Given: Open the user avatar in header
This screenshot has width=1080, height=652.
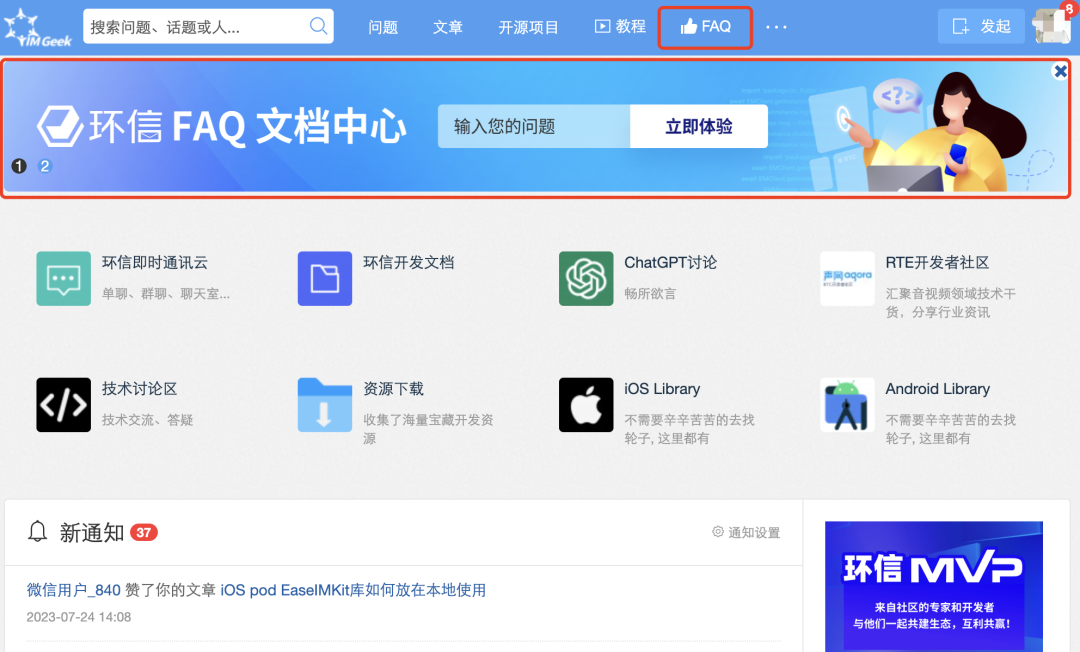Looking at the screenshot, I should (1052, 26).
